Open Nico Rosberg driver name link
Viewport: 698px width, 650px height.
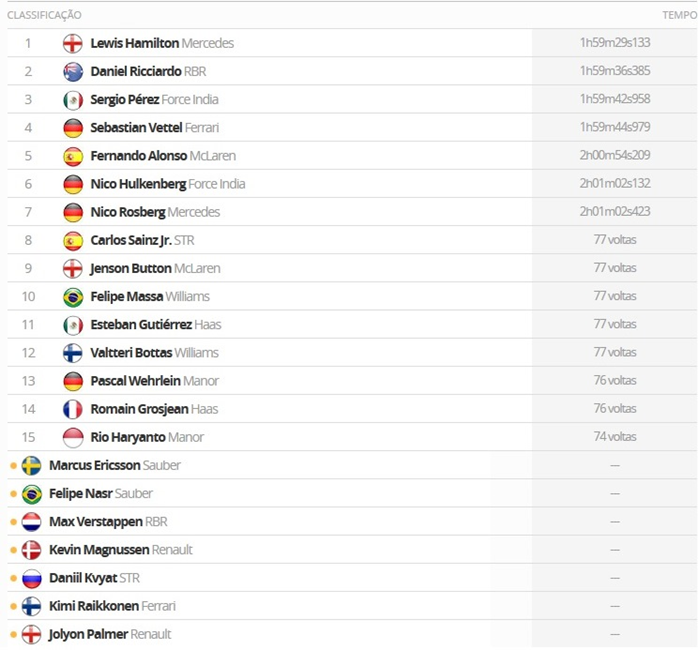coord(127,212)
